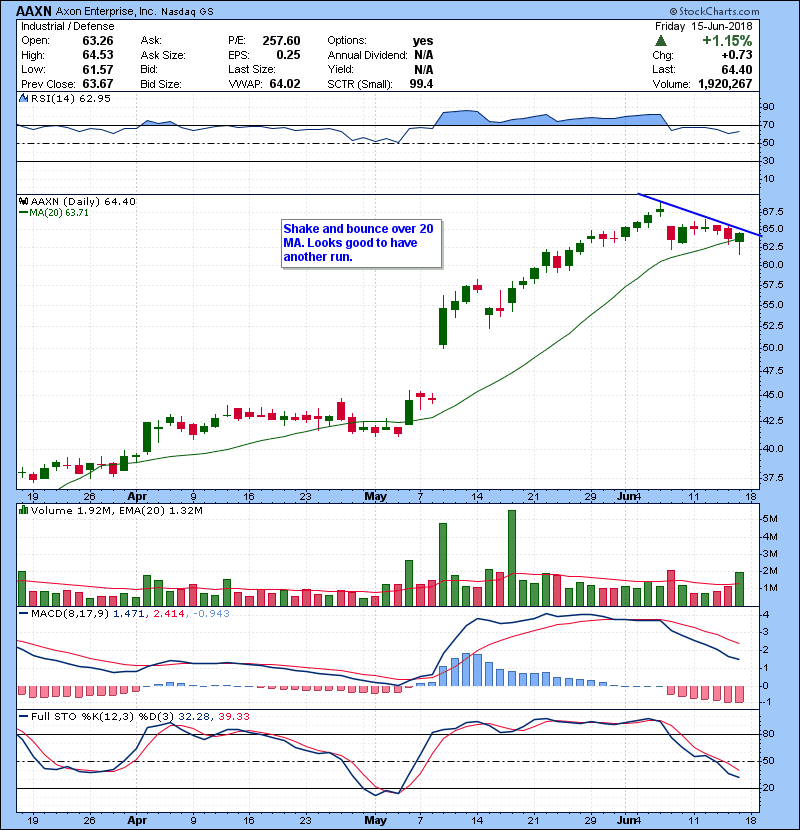
Task: Select the dark blue MACD legend line marker
Action: [x=23, y=614]
